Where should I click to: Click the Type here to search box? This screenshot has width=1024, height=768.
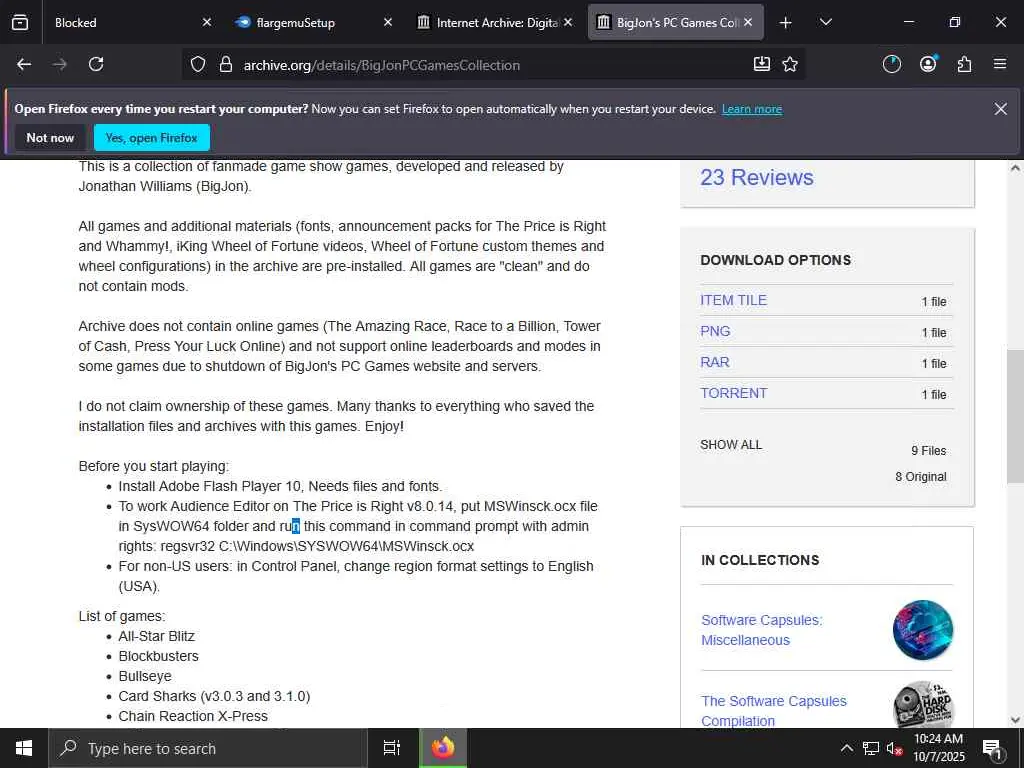(x=208, y=748)
